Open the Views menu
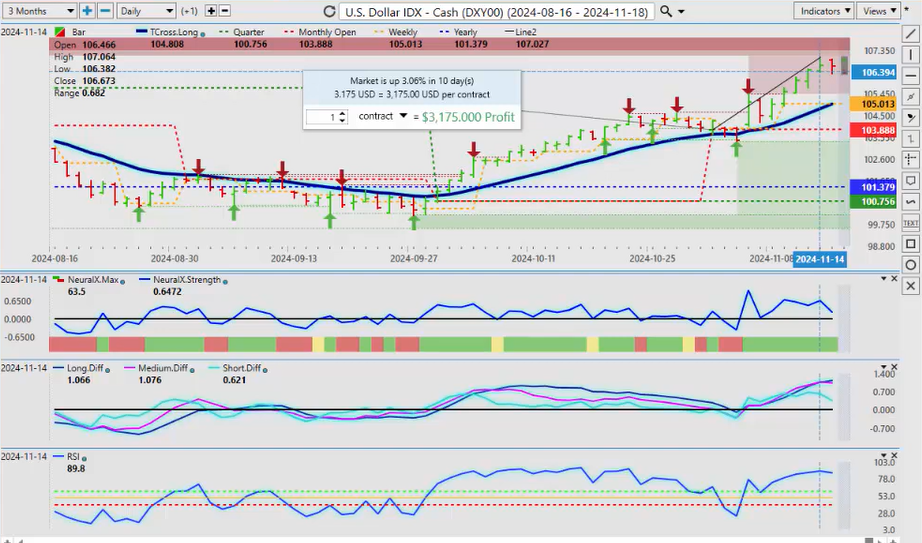The height and width of the screenshot is (543, 922). (878, 10)
